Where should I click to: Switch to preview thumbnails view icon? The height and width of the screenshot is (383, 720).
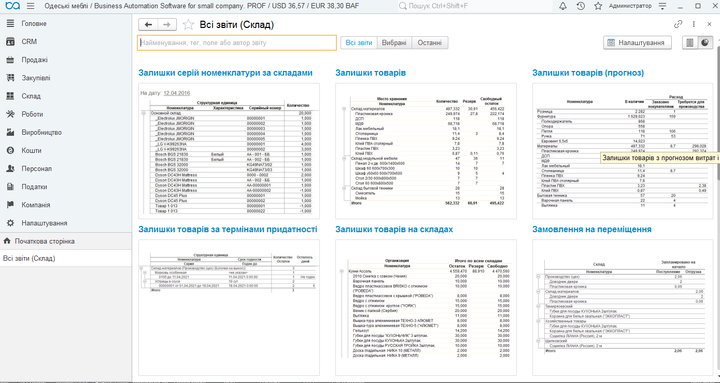pos(704,43)
